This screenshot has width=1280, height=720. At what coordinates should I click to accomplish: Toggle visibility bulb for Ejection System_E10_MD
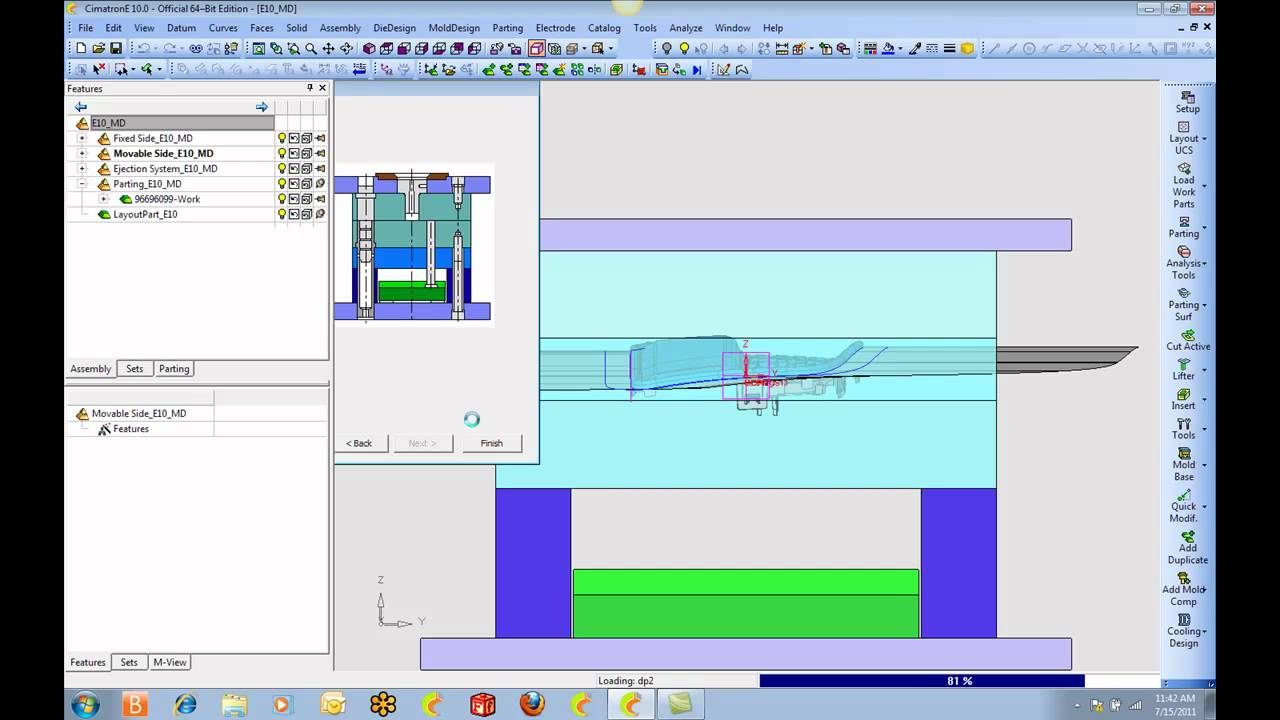[x=282, y=168]
